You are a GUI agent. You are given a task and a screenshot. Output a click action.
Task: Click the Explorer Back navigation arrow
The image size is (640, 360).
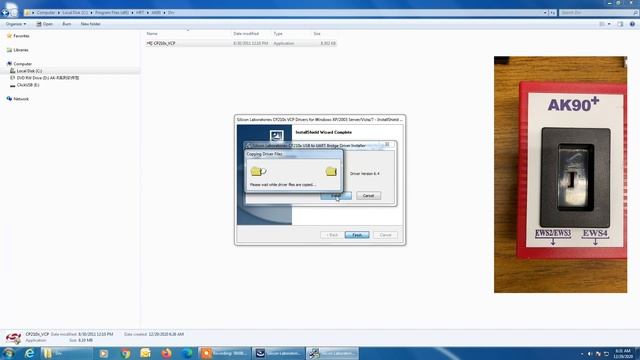tap(5, 13)
